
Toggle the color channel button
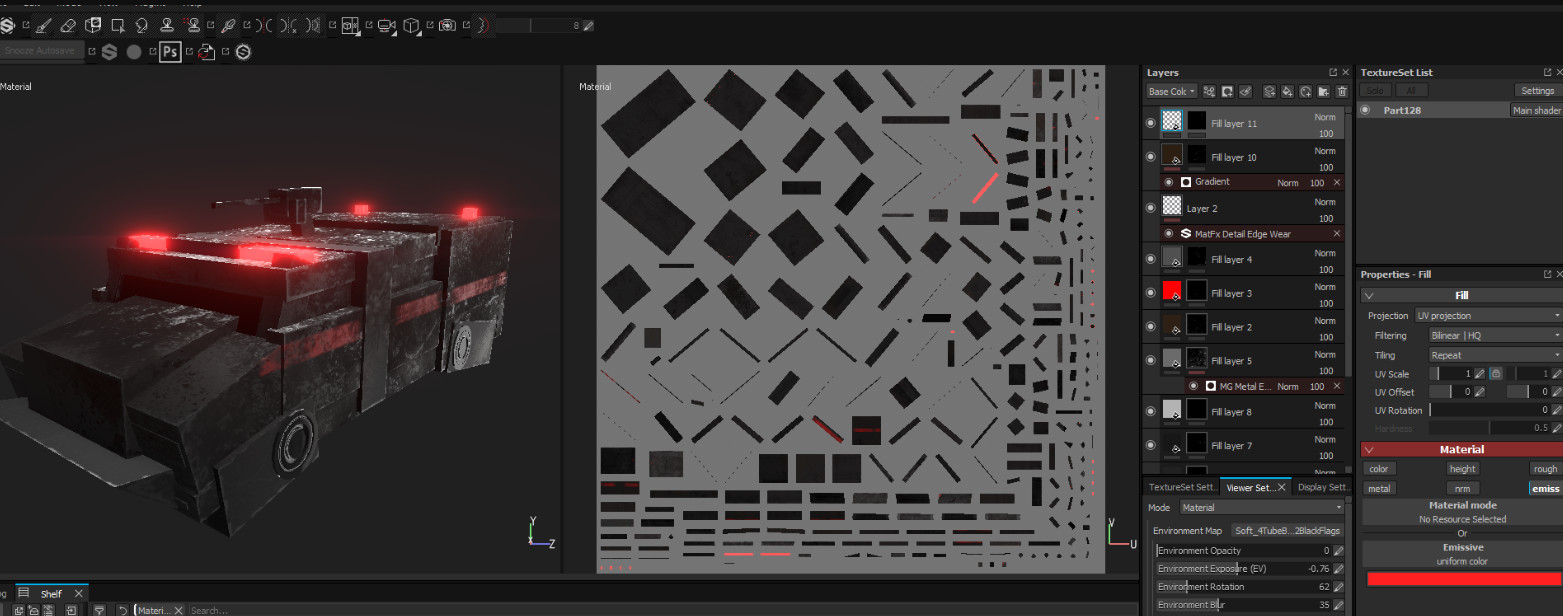(1379, 468)
